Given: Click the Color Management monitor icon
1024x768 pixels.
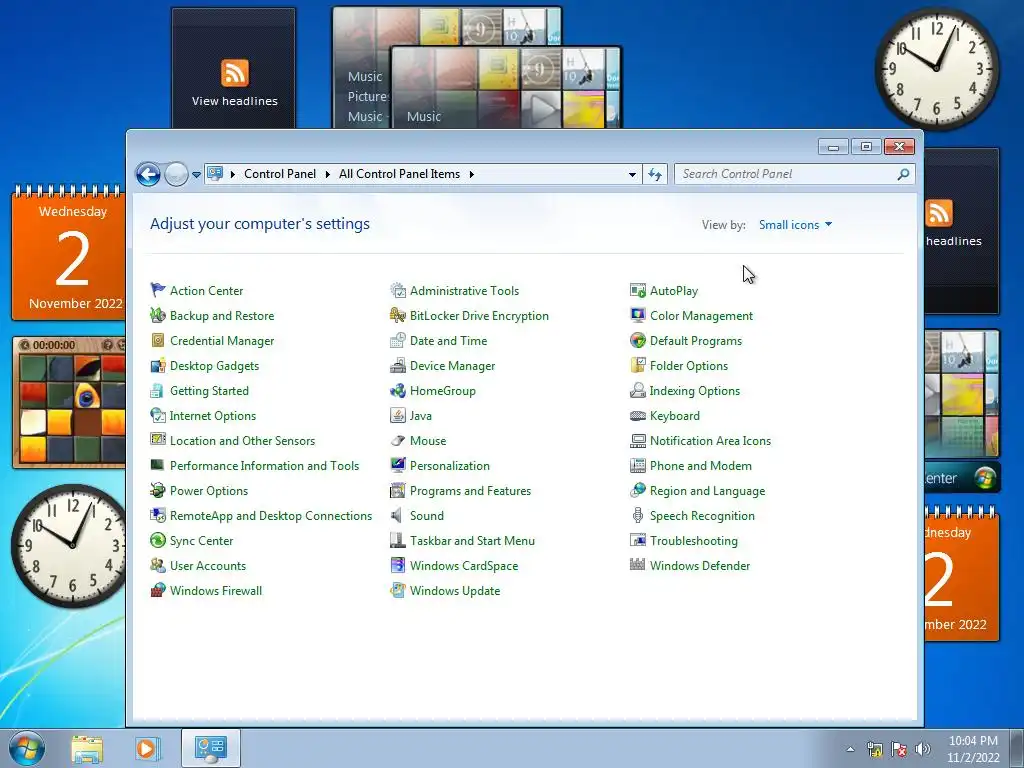Looking at the screenshot, I should pos(637,315).
